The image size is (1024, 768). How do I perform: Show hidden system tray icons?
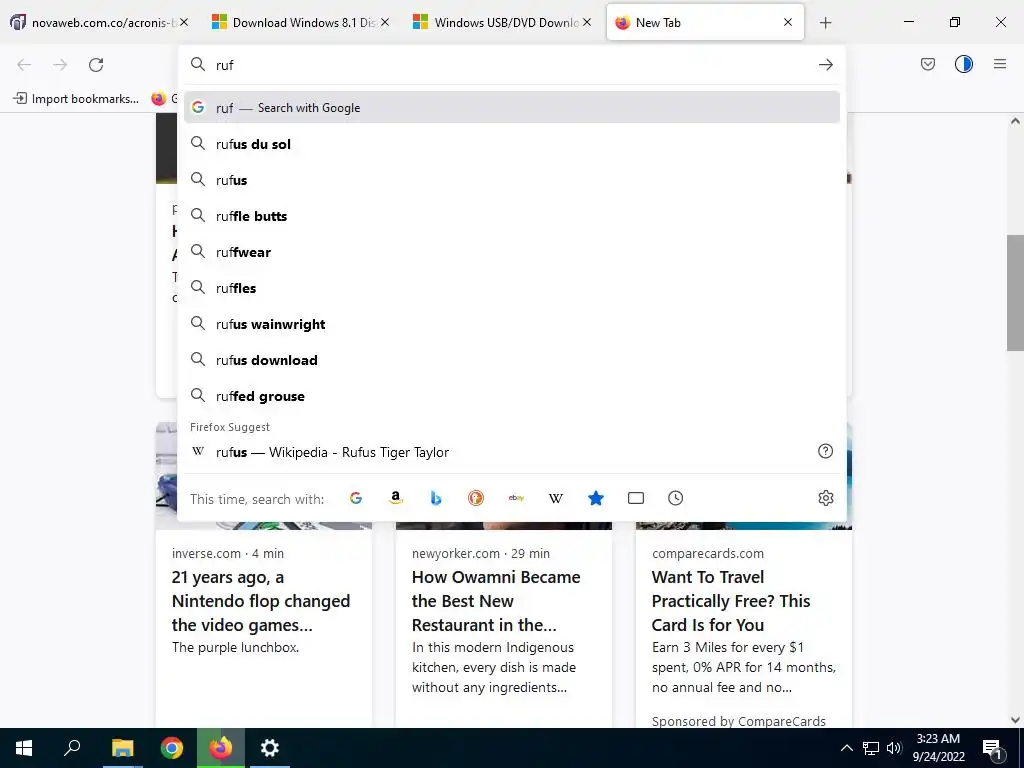[846, 748]
